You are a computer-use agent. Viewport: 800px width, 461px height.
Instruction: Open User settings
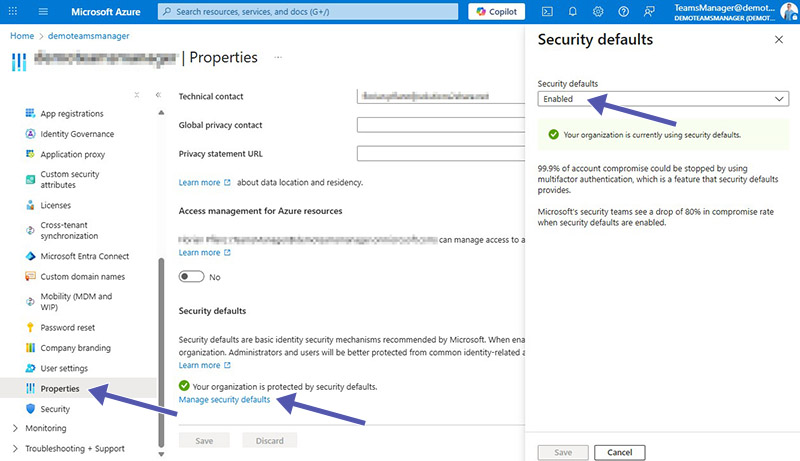[x=64, y=368]
